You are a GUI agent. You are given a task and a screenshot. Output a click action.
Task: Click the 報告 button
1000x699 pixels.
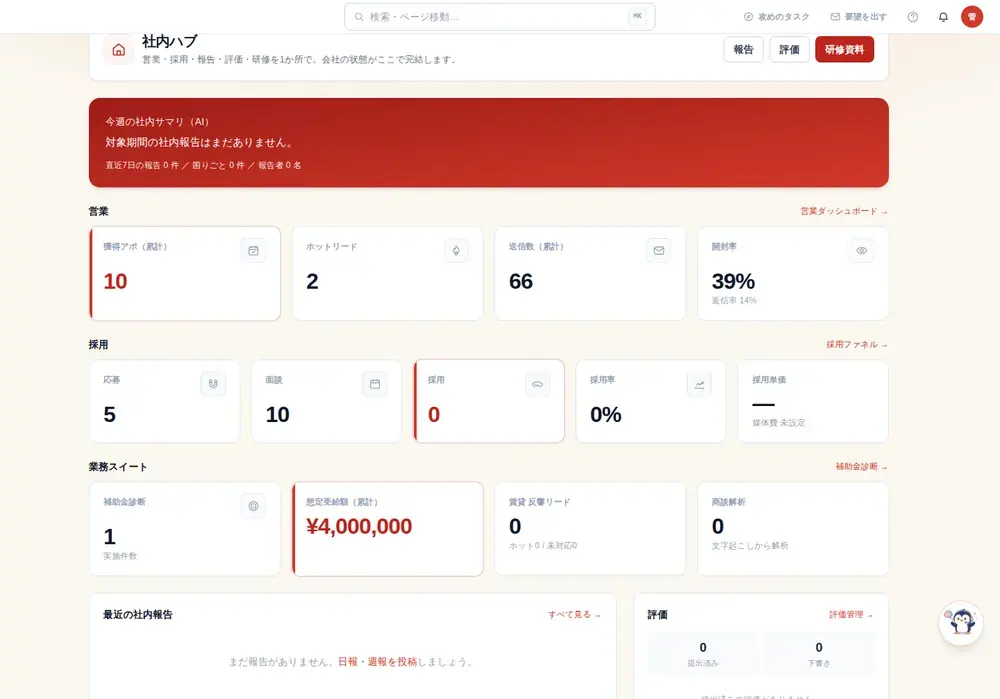[744, 50]
